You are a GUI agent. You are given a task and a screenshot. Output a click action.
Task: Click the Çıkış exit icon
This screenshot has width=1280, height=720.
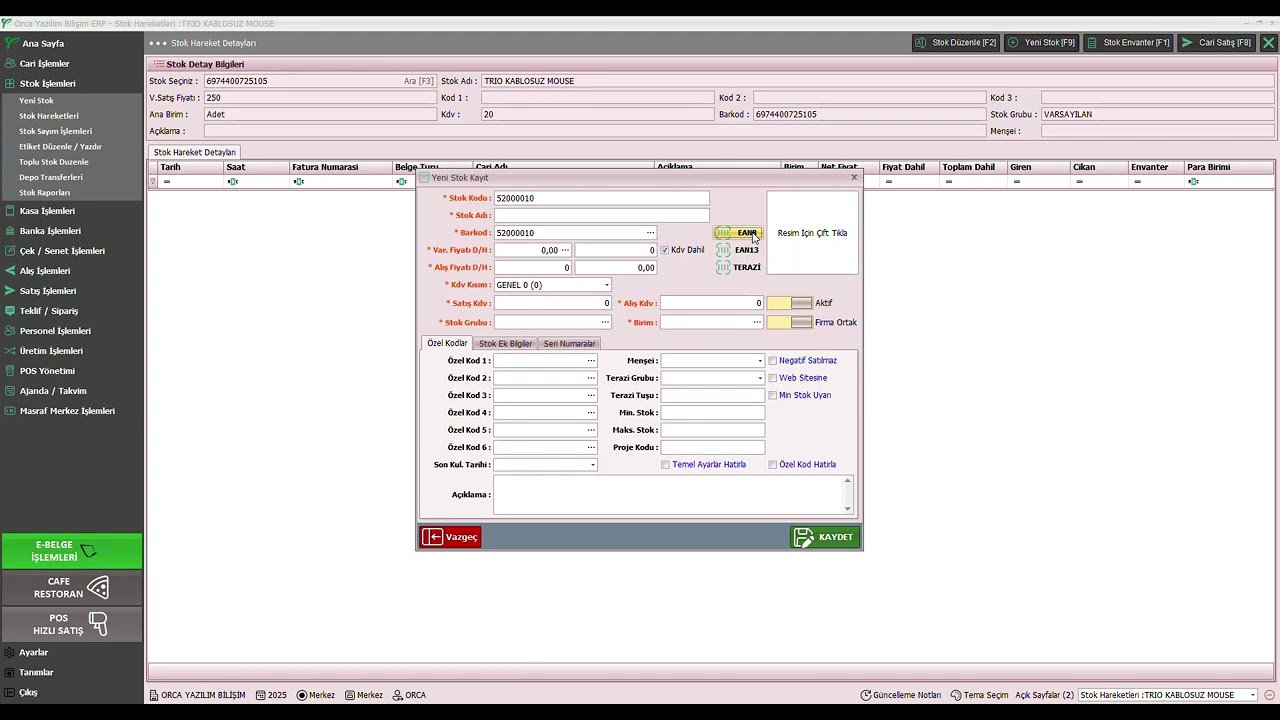click(x=10, y=692)
